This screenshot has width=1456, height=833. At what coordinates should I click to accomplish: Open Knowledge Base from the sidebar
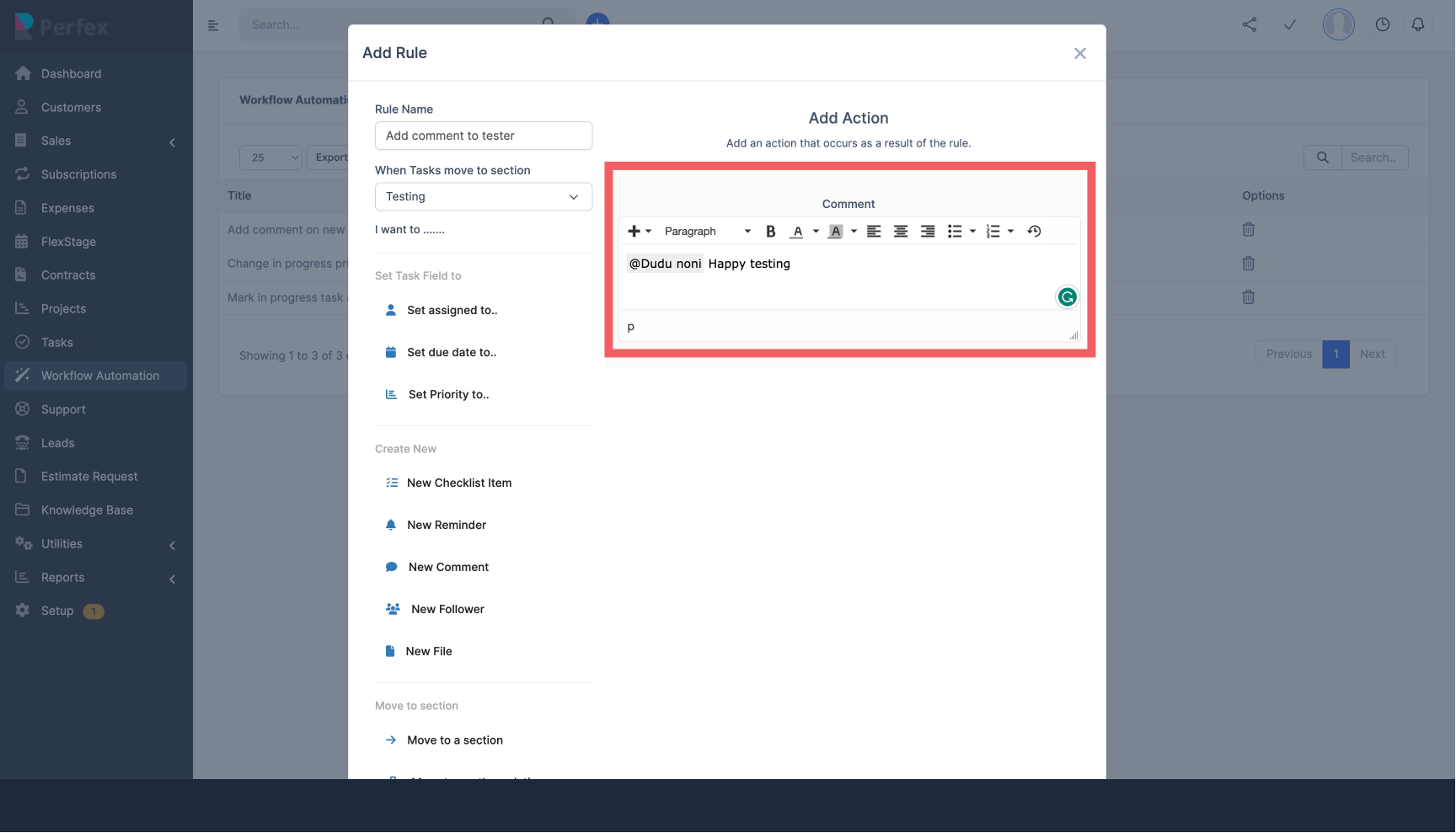(86, 510)
